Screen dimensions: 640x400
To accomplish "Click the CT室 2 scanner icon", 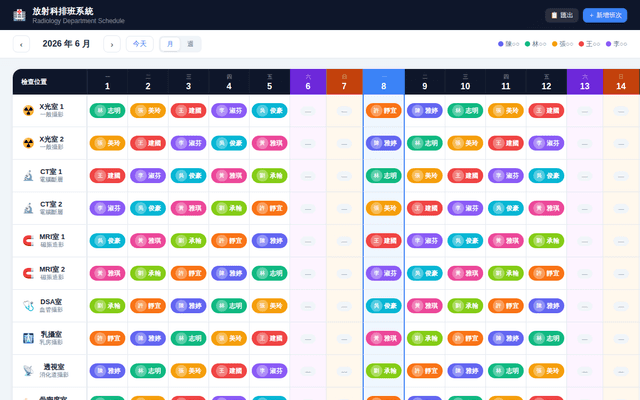I will click(28, 209).
